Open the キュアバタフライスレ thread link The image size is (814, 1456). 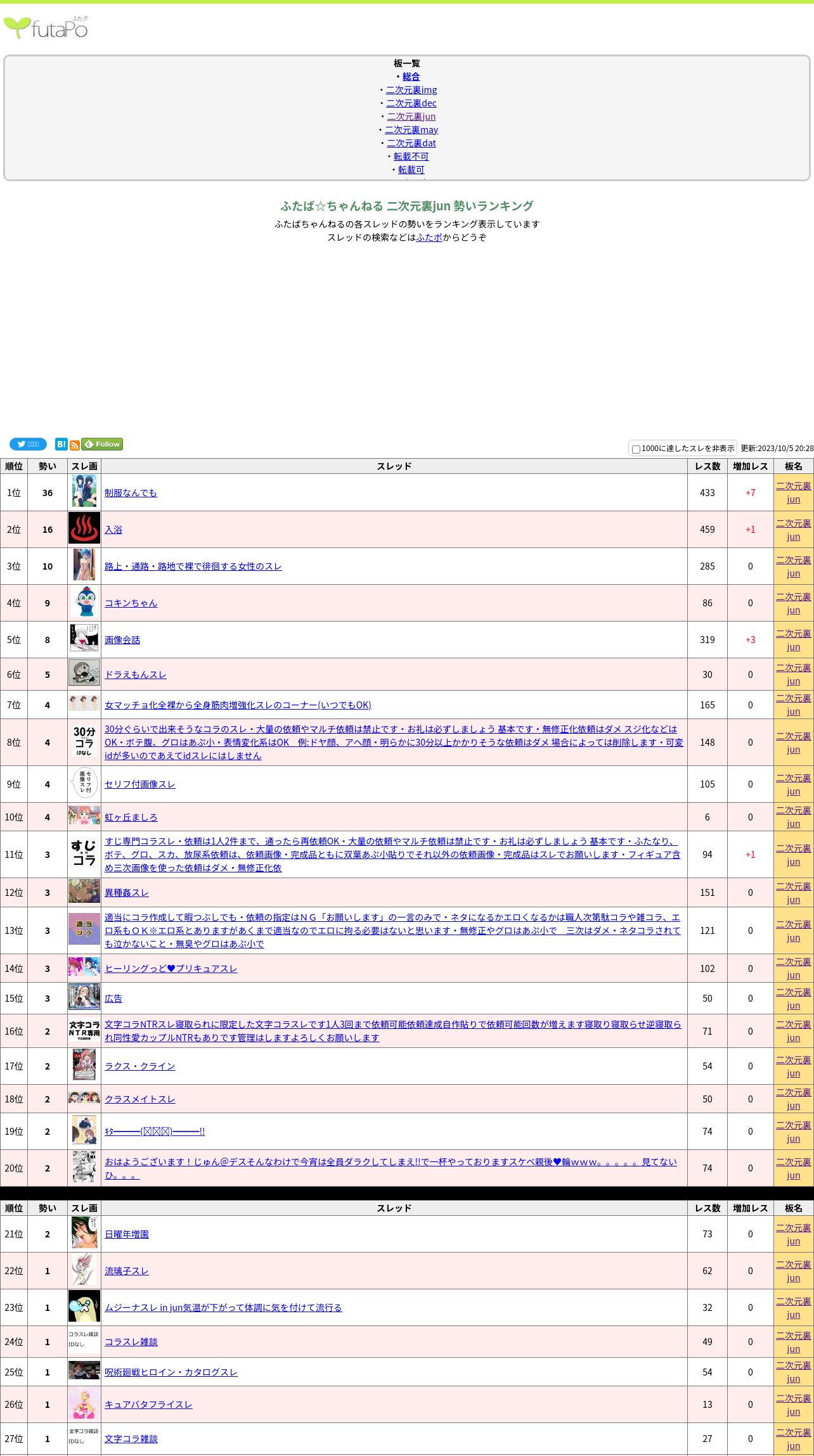(148, 1405)
